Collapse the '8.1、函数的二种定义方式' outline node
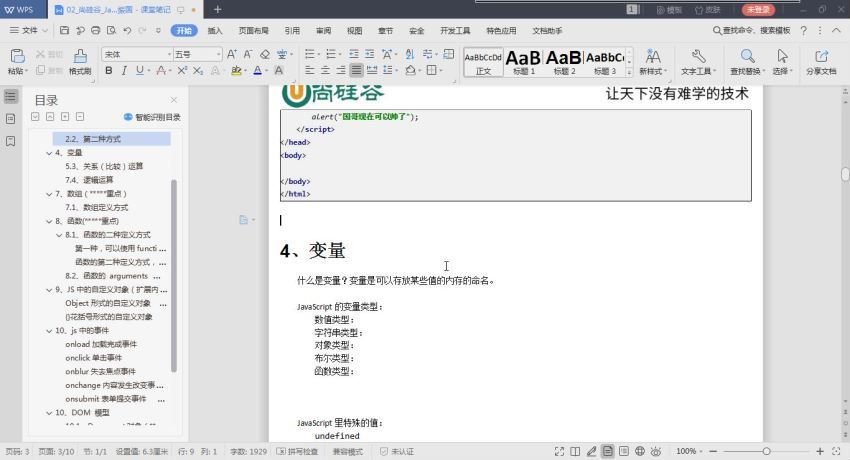This screenshot has width=850, height=460. pyautogui.click(x=59, y=235)
